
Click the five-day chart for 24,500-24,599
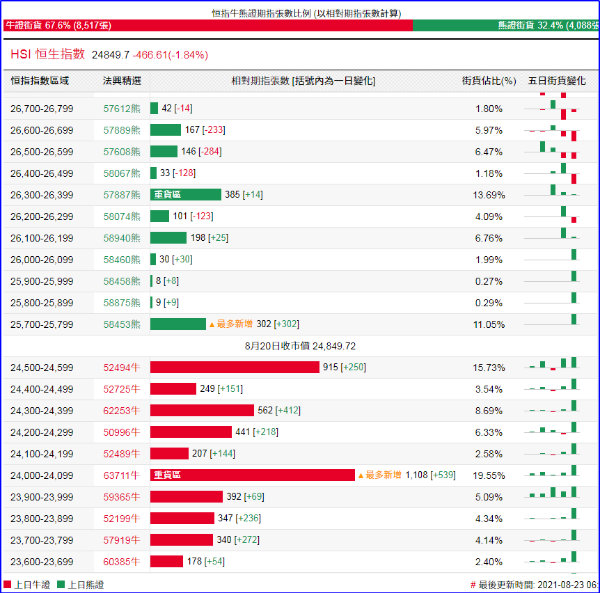(x=552, y=365)
